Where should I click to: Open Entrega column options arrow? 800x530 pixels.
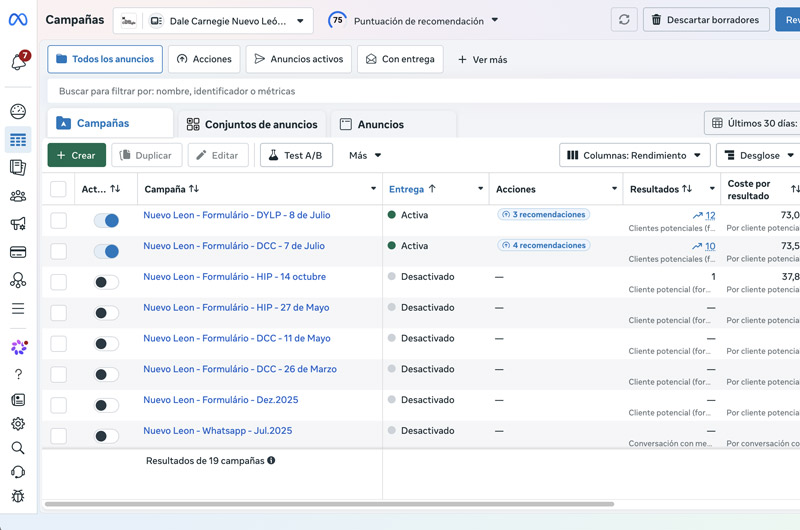[x=480, y=189]
